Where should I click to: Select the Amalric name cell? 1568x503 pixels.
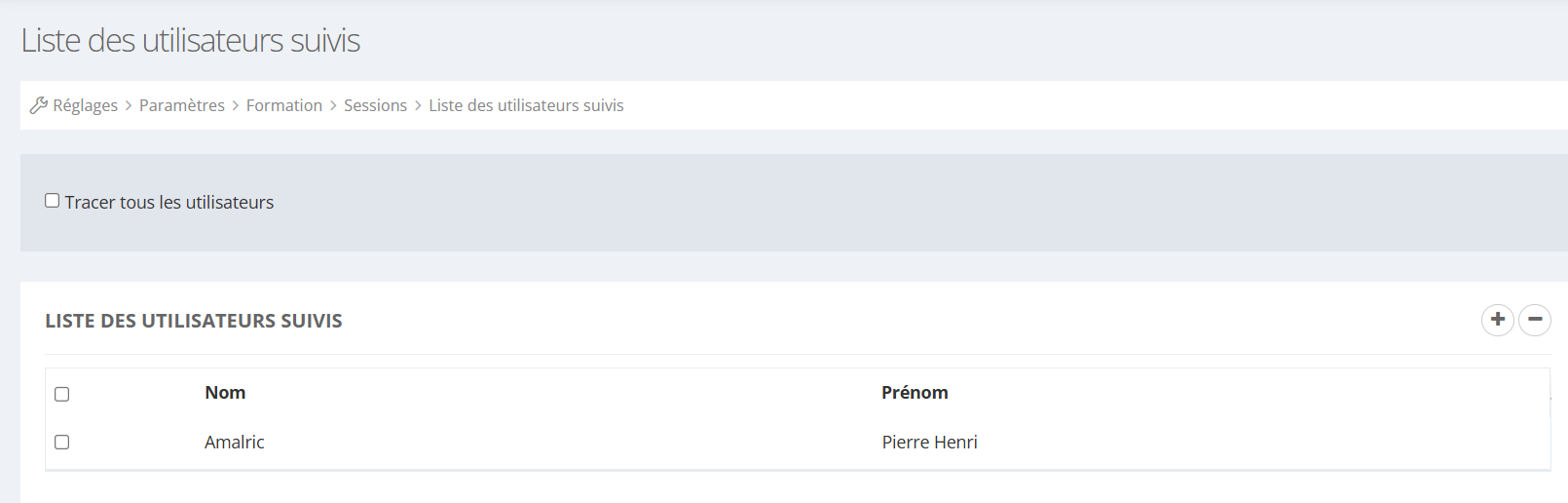[235, 443]
